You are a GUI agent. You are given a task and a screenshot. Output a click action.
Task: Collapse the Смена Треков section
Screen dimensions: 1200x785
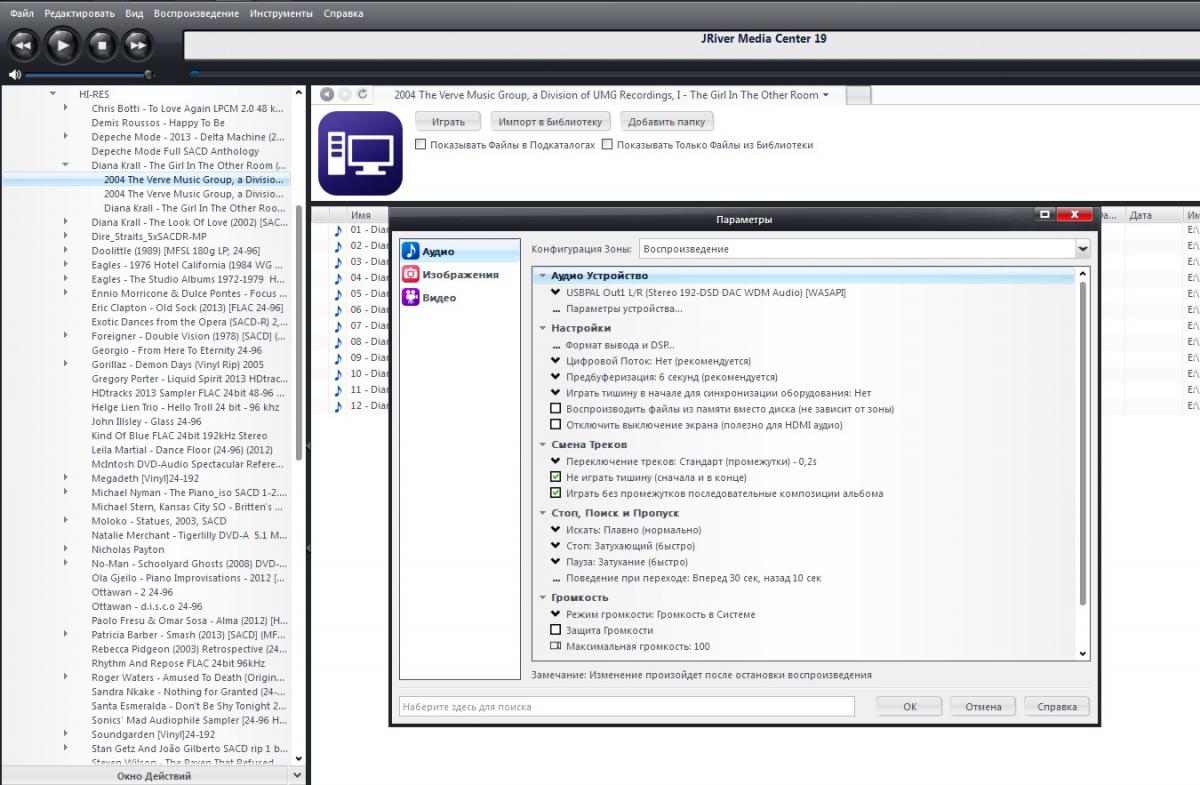pos(543,445)
